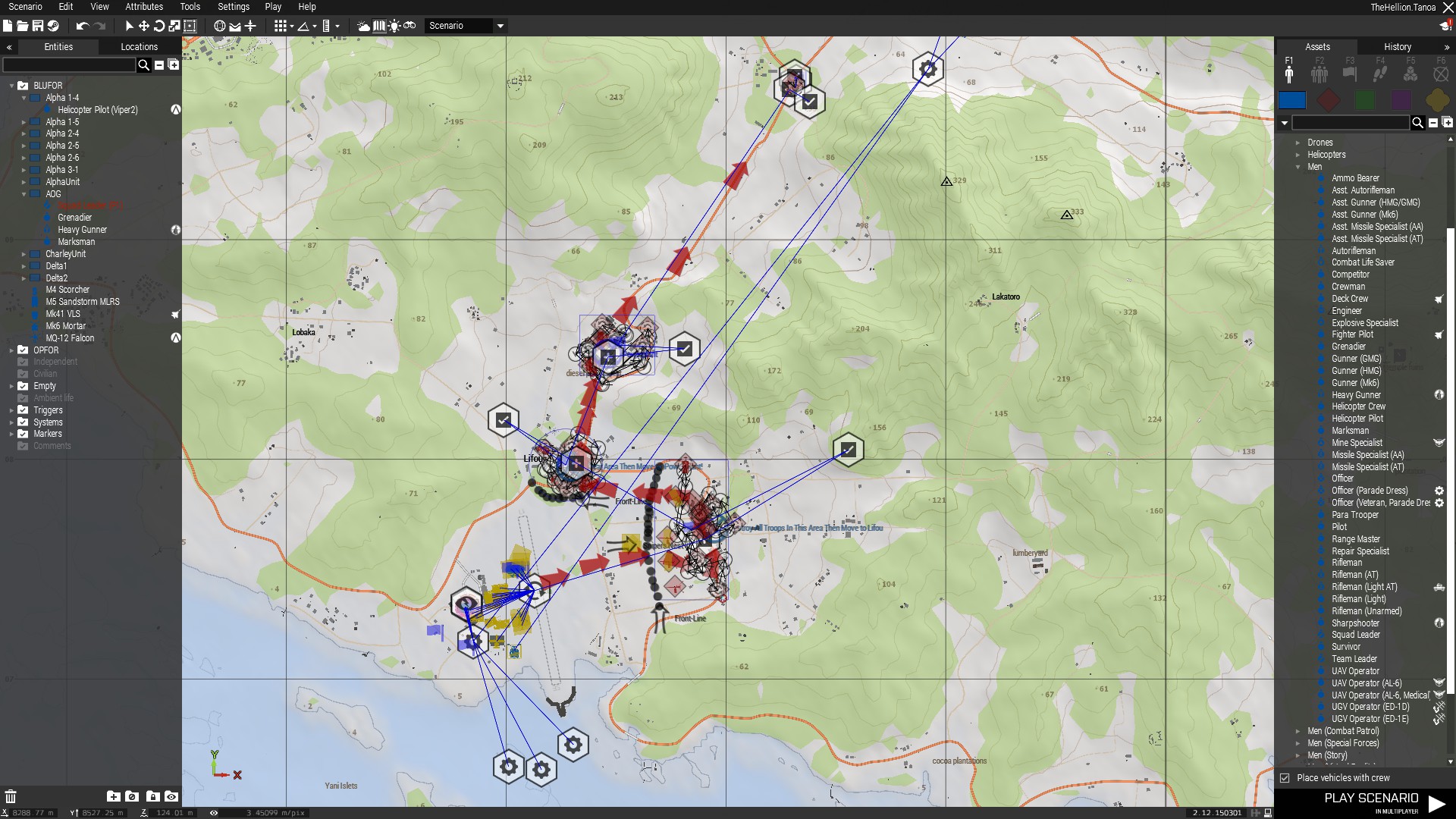Screen dimensions: 1456x819
Task: Open the delete trash bin icon
Action: [11, 796]
